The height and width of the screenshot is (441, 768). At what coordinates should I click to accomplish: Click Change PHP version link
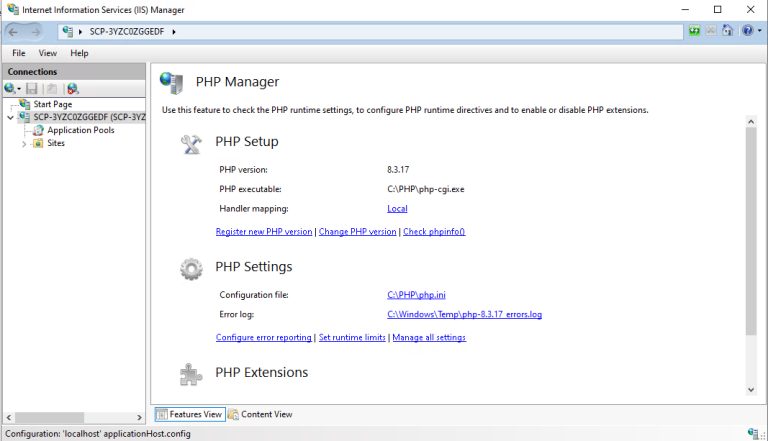tap(358, 232)
